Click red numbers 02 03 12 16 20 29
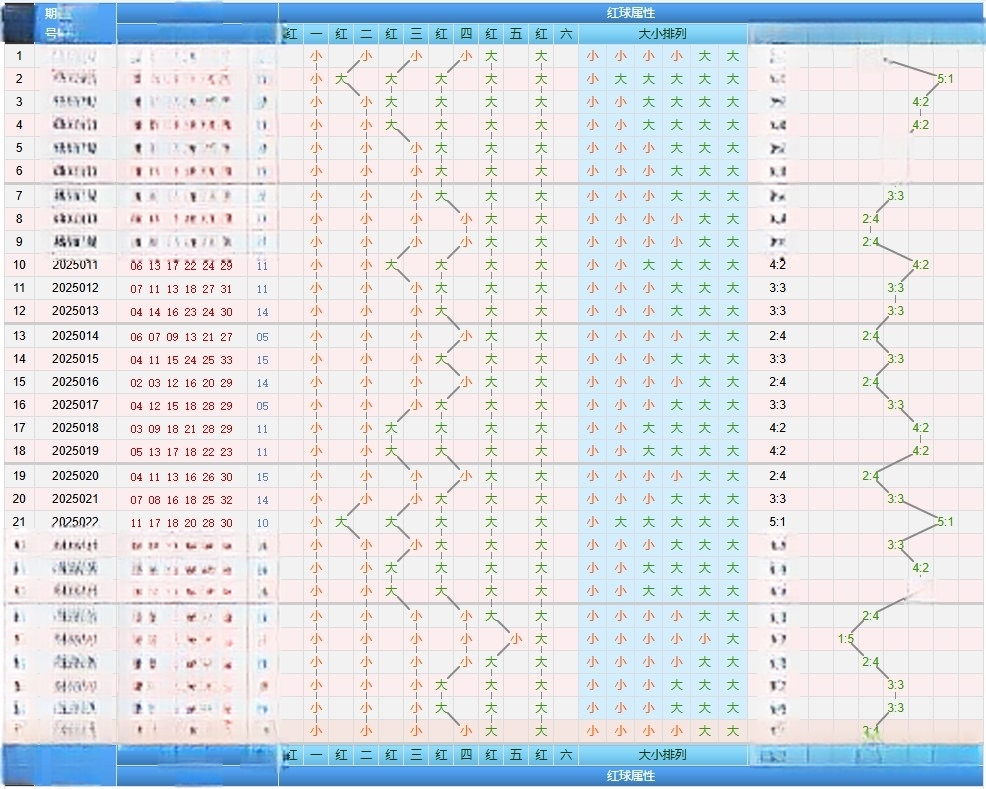The height and width of the screenshot is (789, 986). tap(181, 383)
